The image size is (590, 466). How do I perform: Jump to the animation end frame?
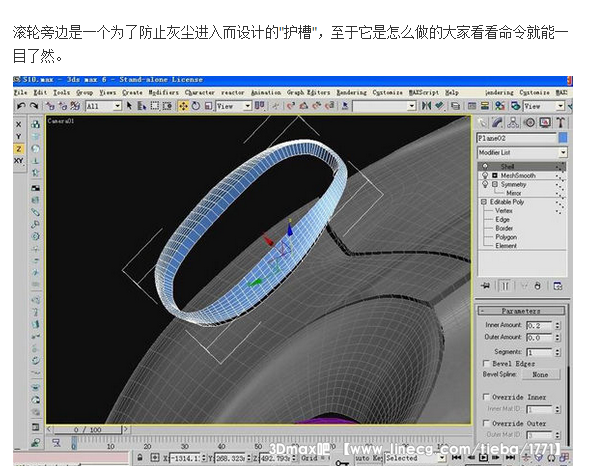[x=510, y=458]
